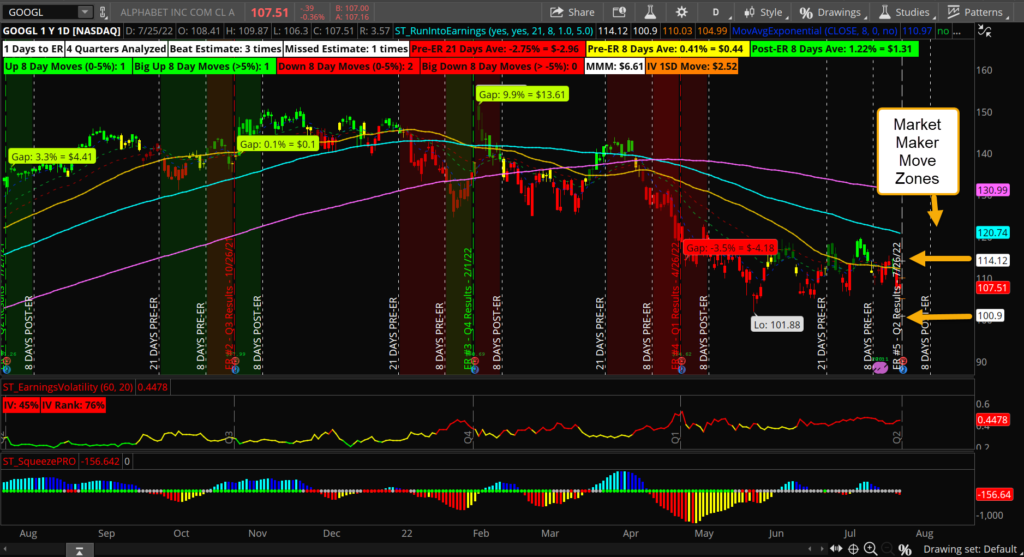This screenshot has width=1024, height=557.
Task: Open the Share menu
Action: tap(572, 12)
